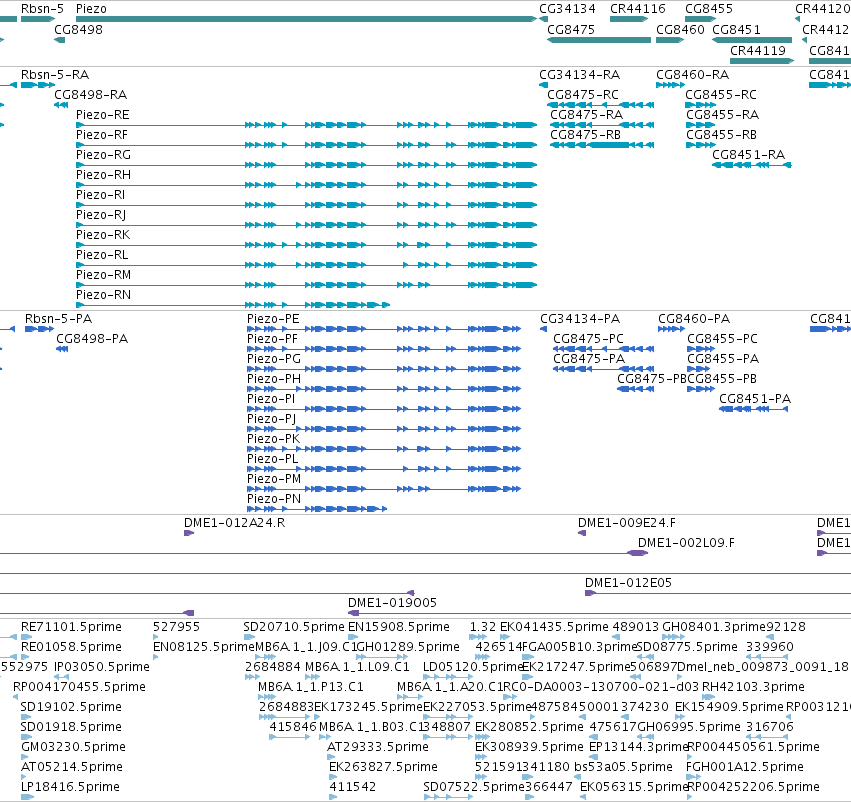Image resolution: width=851 pixels, height=802 pixels.
Task: Click the Rbsn-5-PA protein label
Action: 59,319
